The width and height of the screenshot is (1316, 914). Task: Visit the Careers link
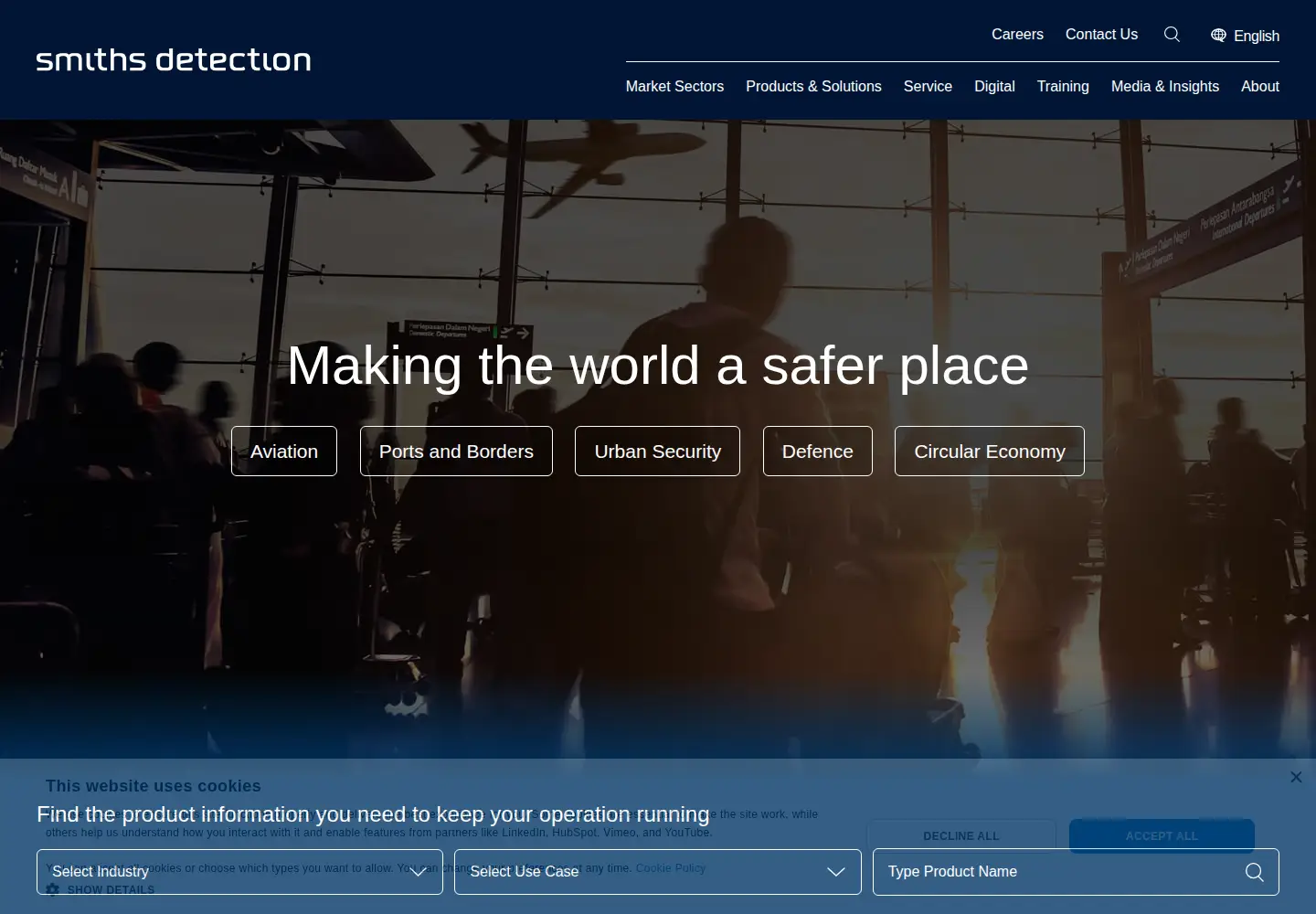[x=1017, y=34]
